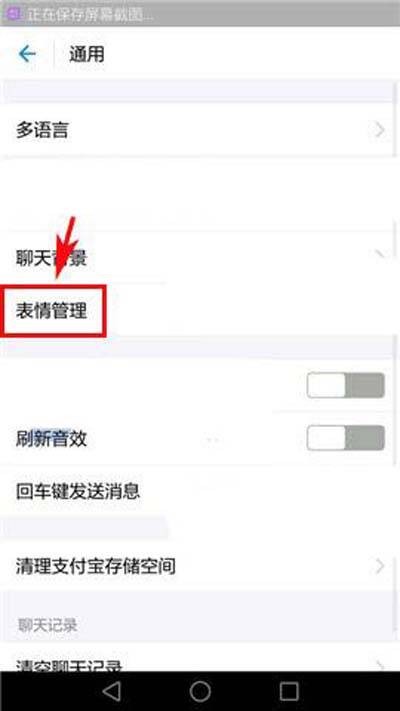Tap the 通用 page title
Screen dimensions: 400x711
pyautogui.click(x=87, y=54)
